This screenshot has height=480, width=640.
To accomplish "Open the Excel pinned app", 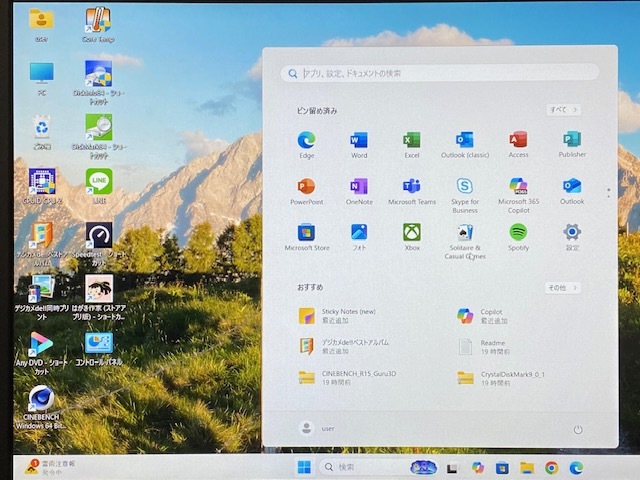I will point(412,145).
